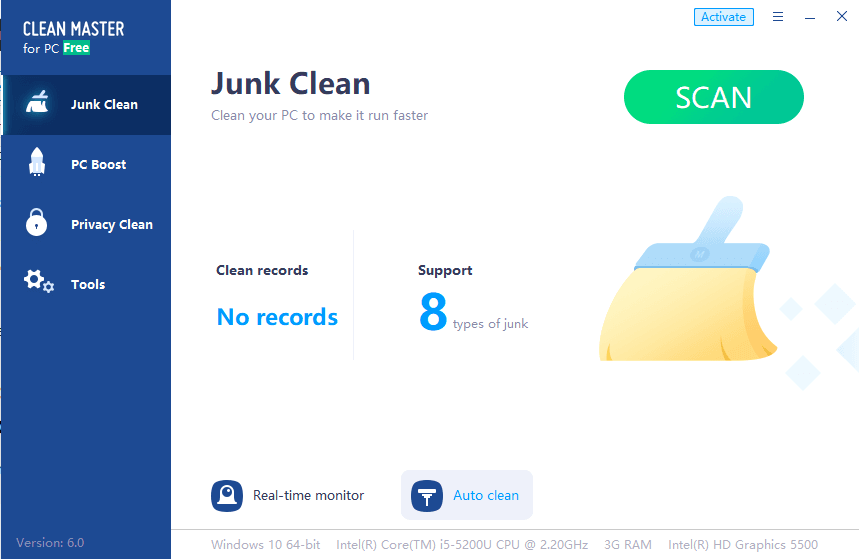Toggle the Auto clean option label
The width and height of the screenshot is (859, 559).
click(486, 495)
